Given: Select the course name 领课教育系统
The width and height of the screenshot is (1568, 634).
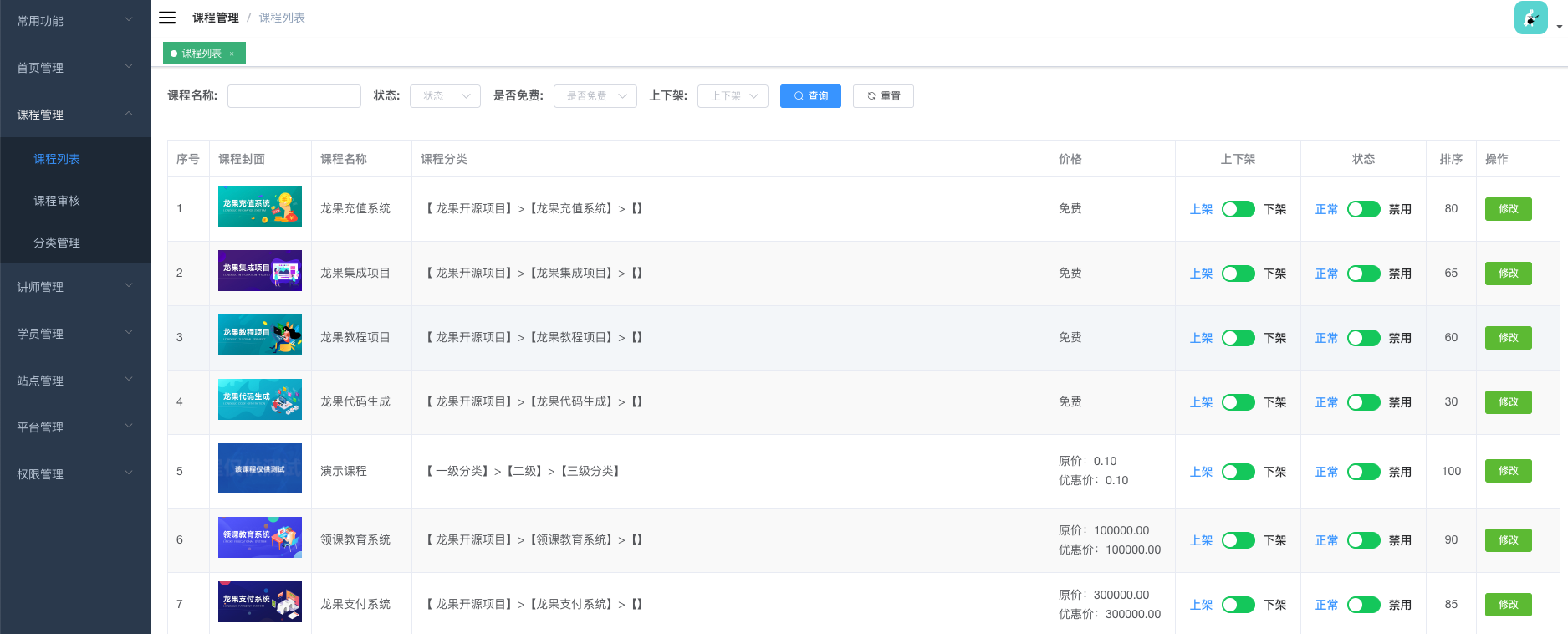Looking at the screenshot, I should (355, 539).
